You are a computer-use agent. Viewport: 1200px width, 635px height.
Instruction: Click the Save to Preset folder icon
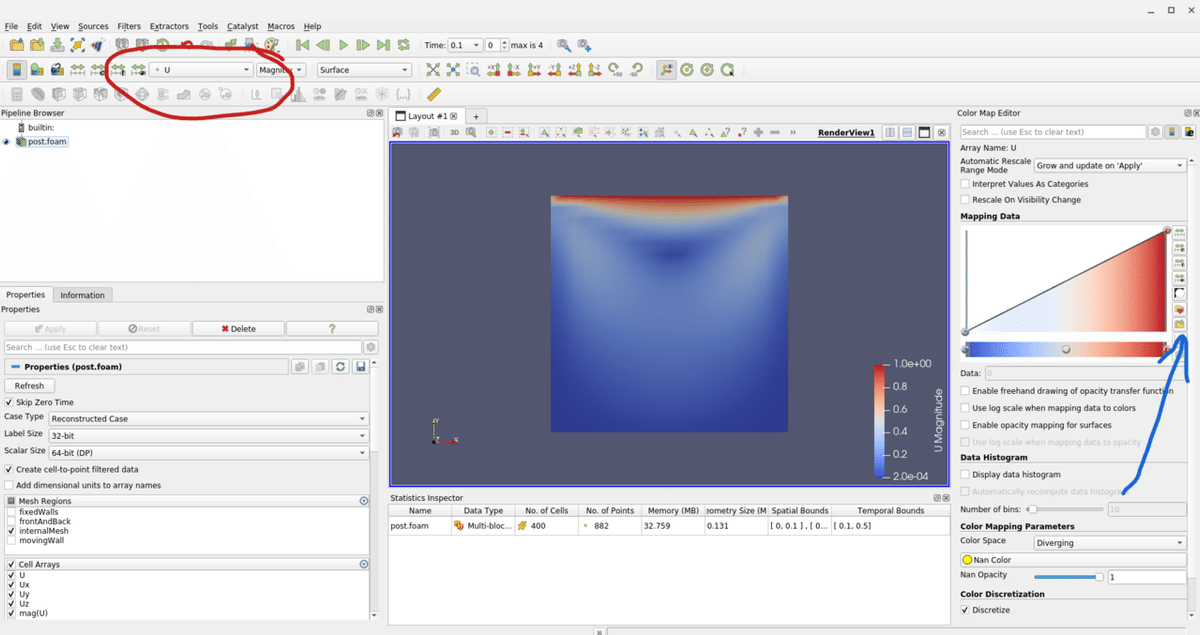coord(1179,324)
